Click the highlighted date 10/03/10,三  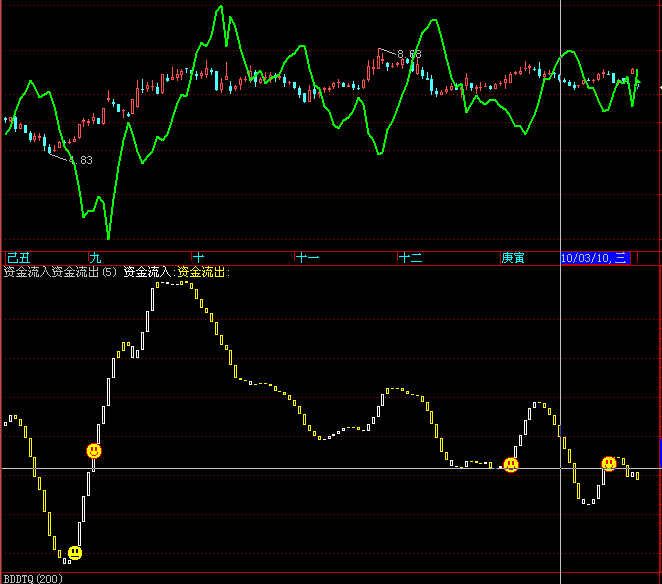(595, 258)
